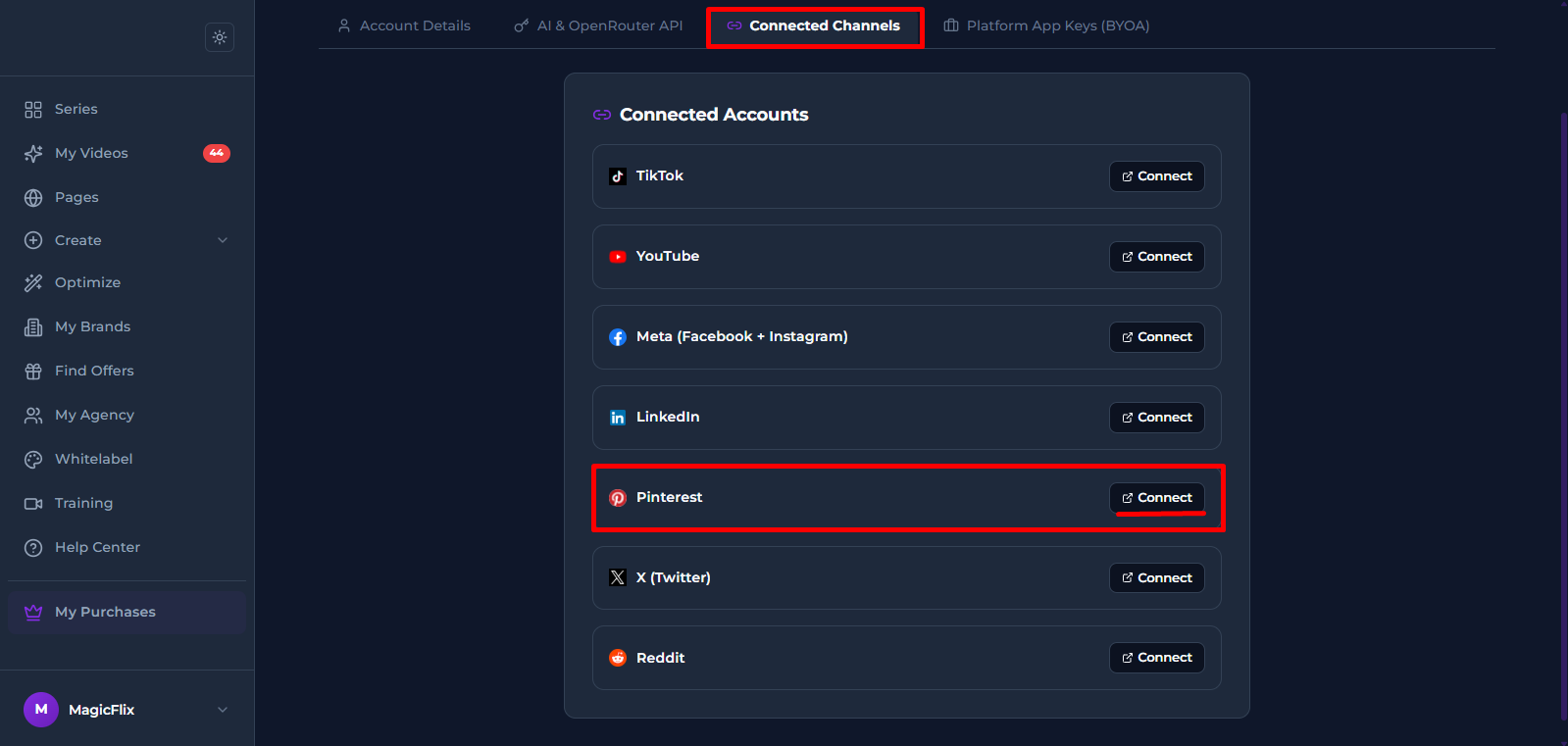Image resolution: width=1568 pixels, height=746 pixels.
Task: Click the YouTube label text
Action: coord(668,256)
